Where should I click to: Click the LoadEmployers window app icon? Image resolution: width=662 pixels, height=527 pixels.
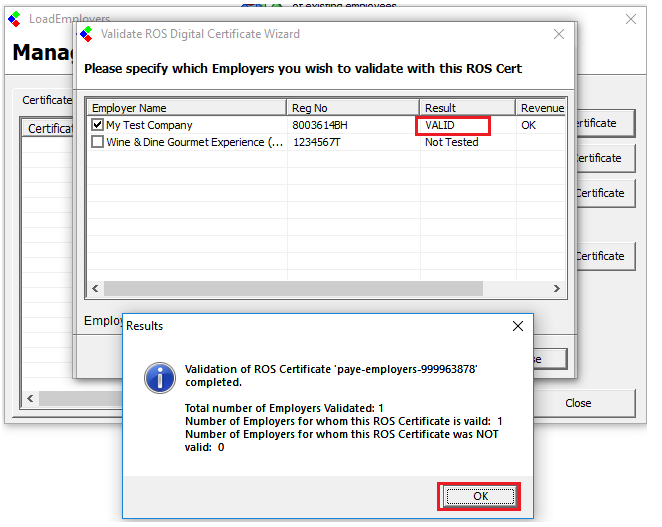pos(14,19)
